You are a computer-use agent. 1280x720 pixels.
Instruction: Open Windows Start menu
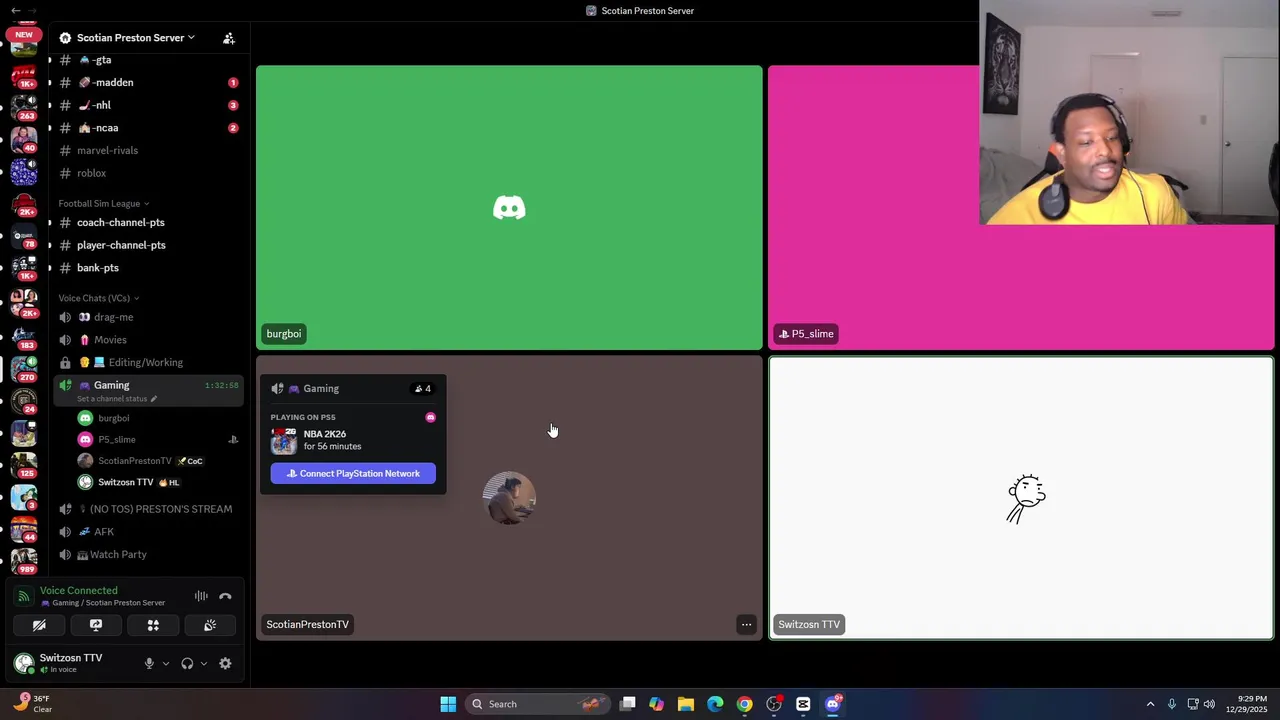coord(448,704)
